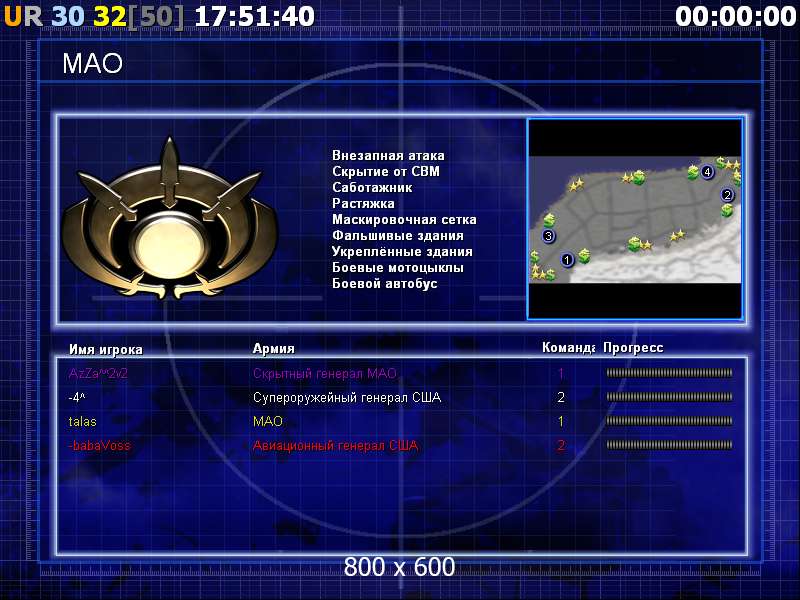The width and height of the screenshot is (800, 600).
Task: Select start position 4 on the map
Action: 707,172
